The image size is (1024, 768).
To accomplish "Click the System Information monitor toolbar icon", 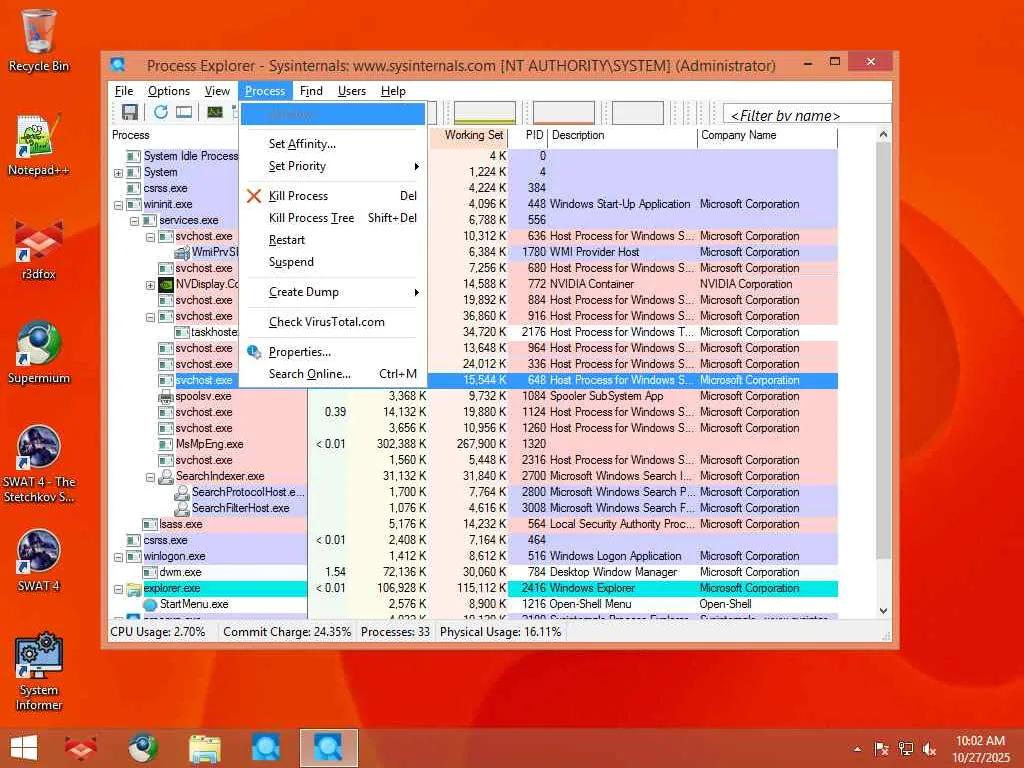I will tap(184, 112).
